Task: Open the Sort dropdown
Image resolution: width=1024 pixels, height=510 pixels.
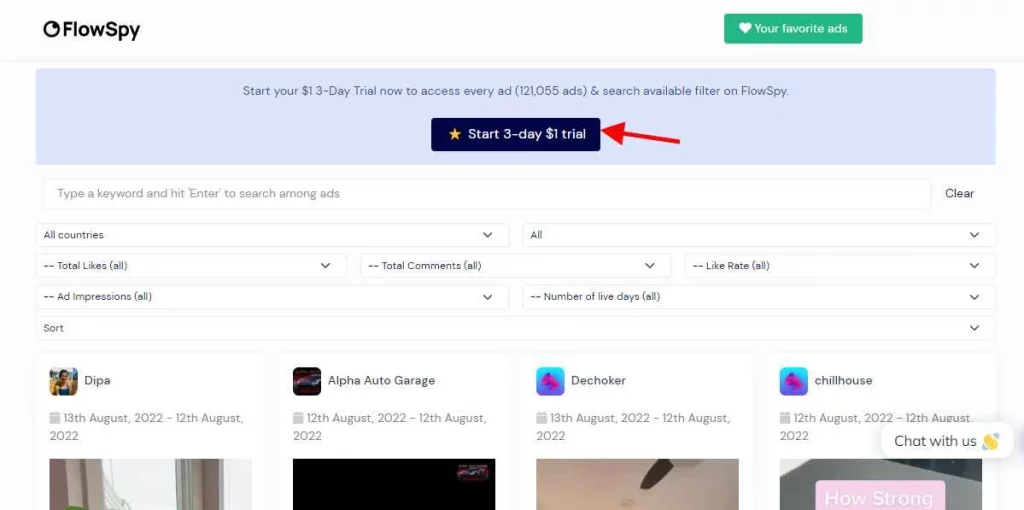Action: click(x=515, y=328)
